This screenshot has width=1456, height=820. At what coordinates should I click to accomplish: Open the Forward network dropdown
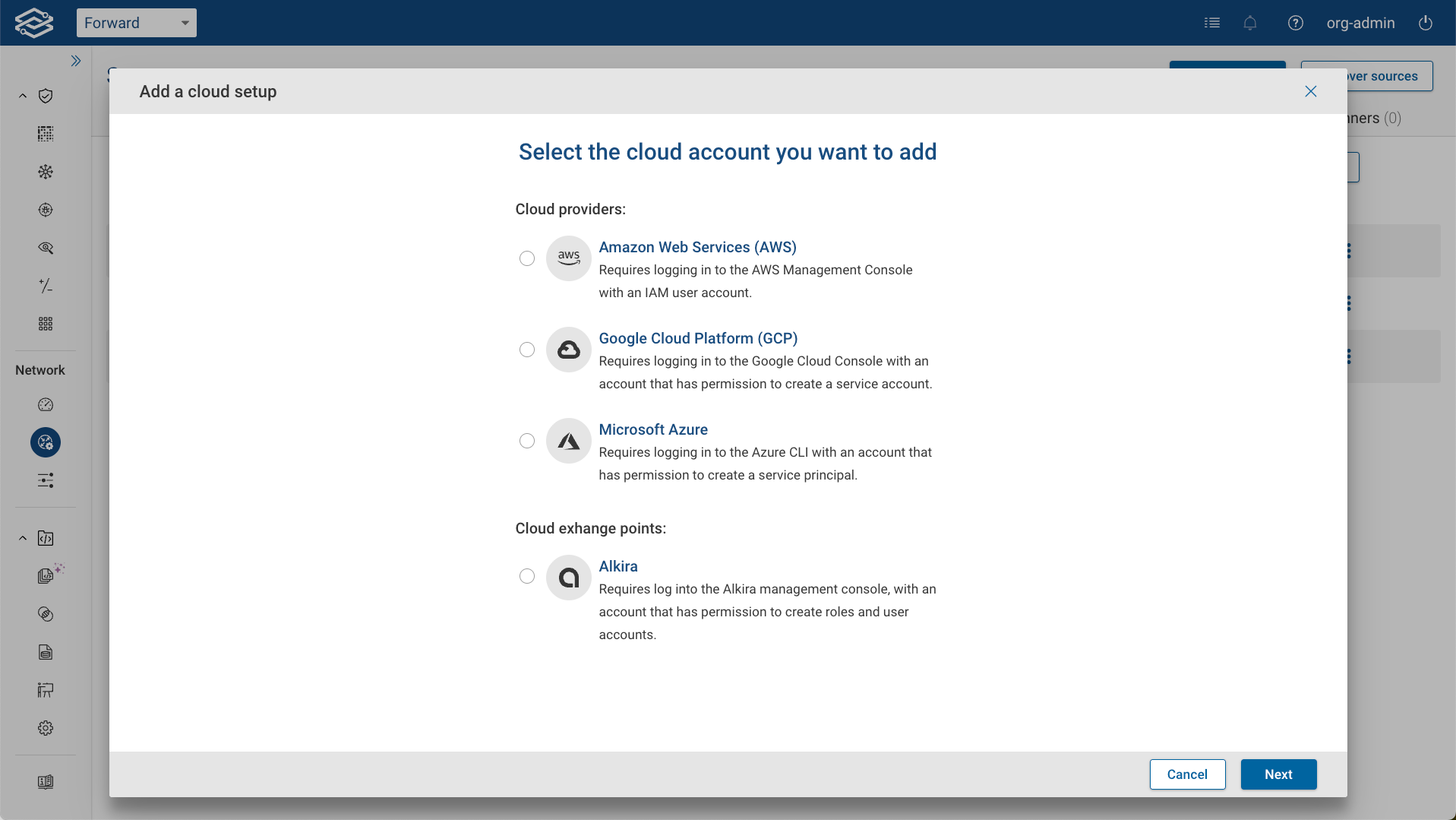(137, 23)
